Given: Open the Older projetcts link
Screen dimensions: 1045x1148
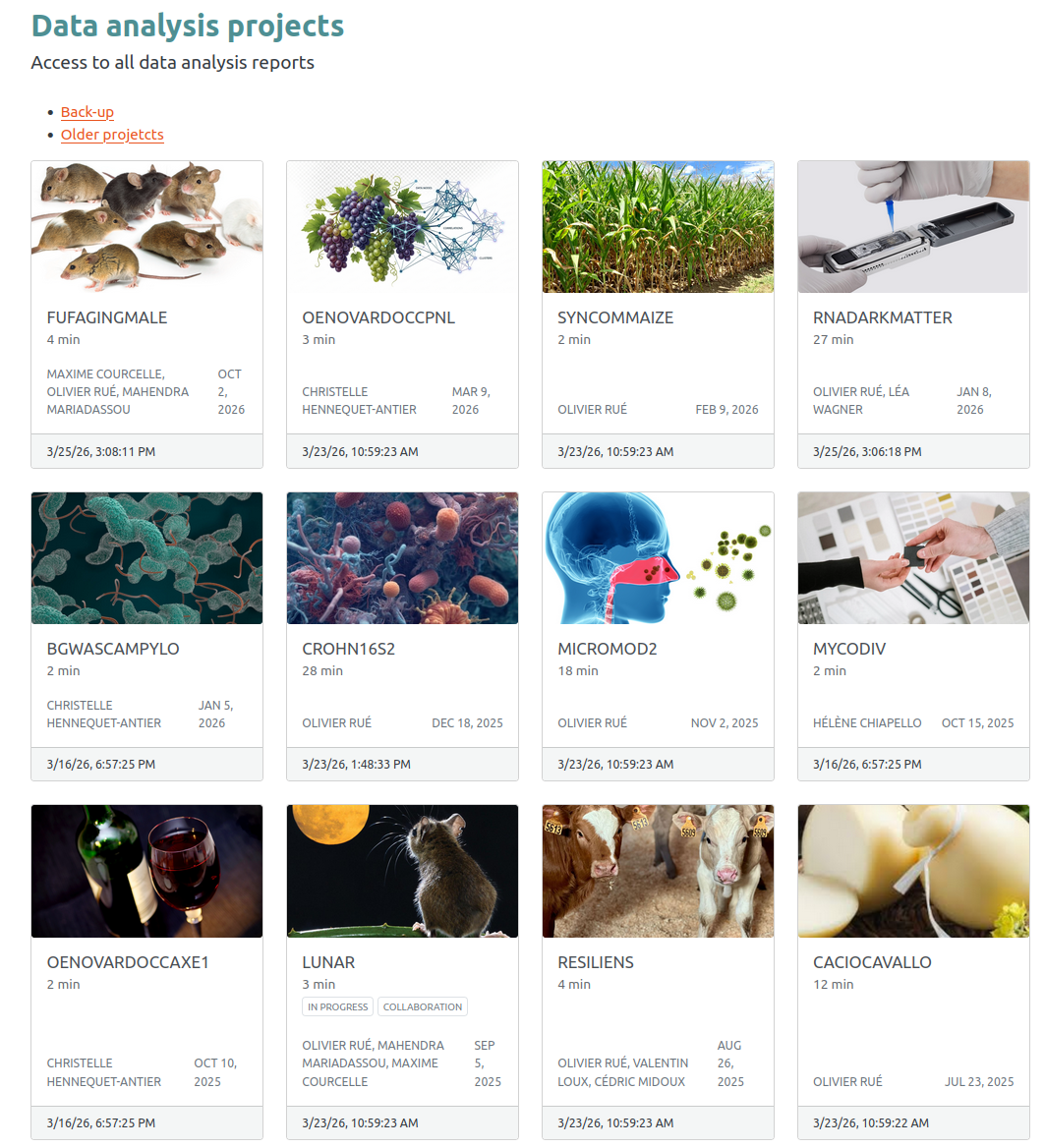Looking at the screenshot, I should (x=112, y=135).
